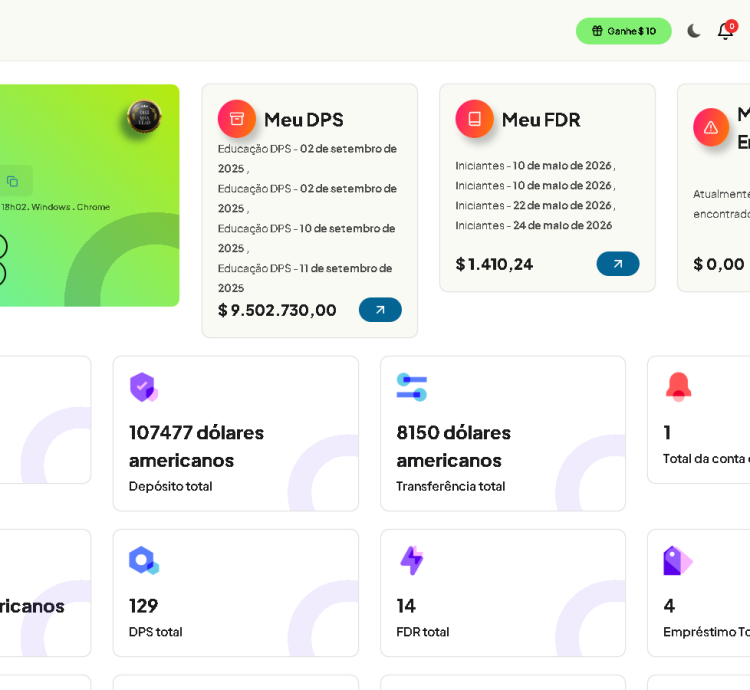Viewport: 750px width, 690px height.
Task: Click the $ 9.502.730,00 DPS amount
Action: 277,310
